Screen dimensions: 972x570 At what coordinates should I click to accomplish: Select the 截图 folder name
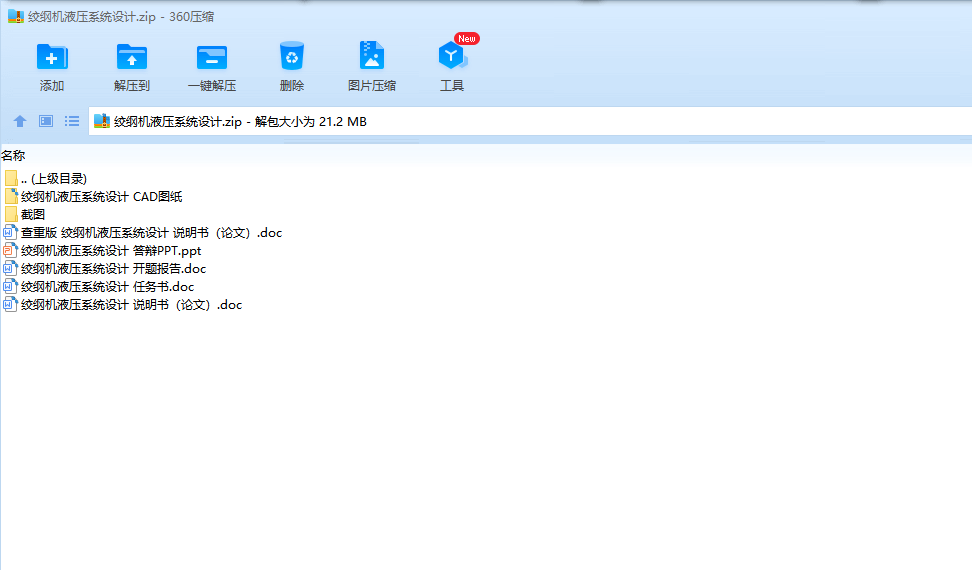(x=33, y=214)
